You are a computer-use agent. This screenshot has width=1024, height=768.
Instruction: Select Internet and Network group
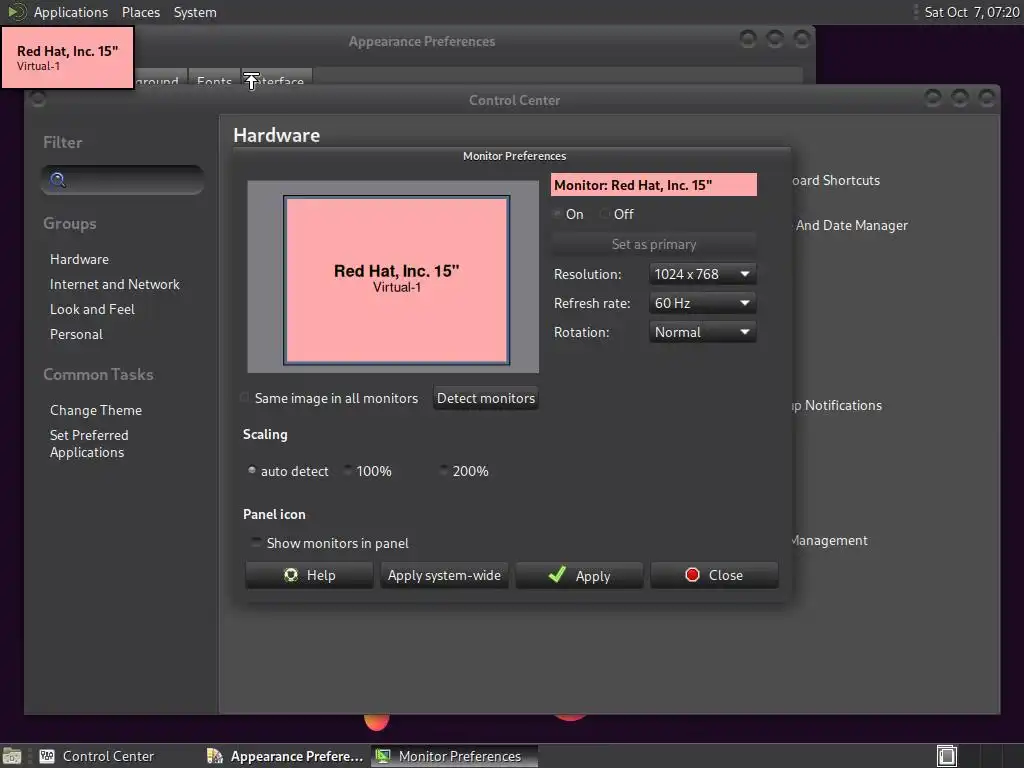tap(114, 284)
